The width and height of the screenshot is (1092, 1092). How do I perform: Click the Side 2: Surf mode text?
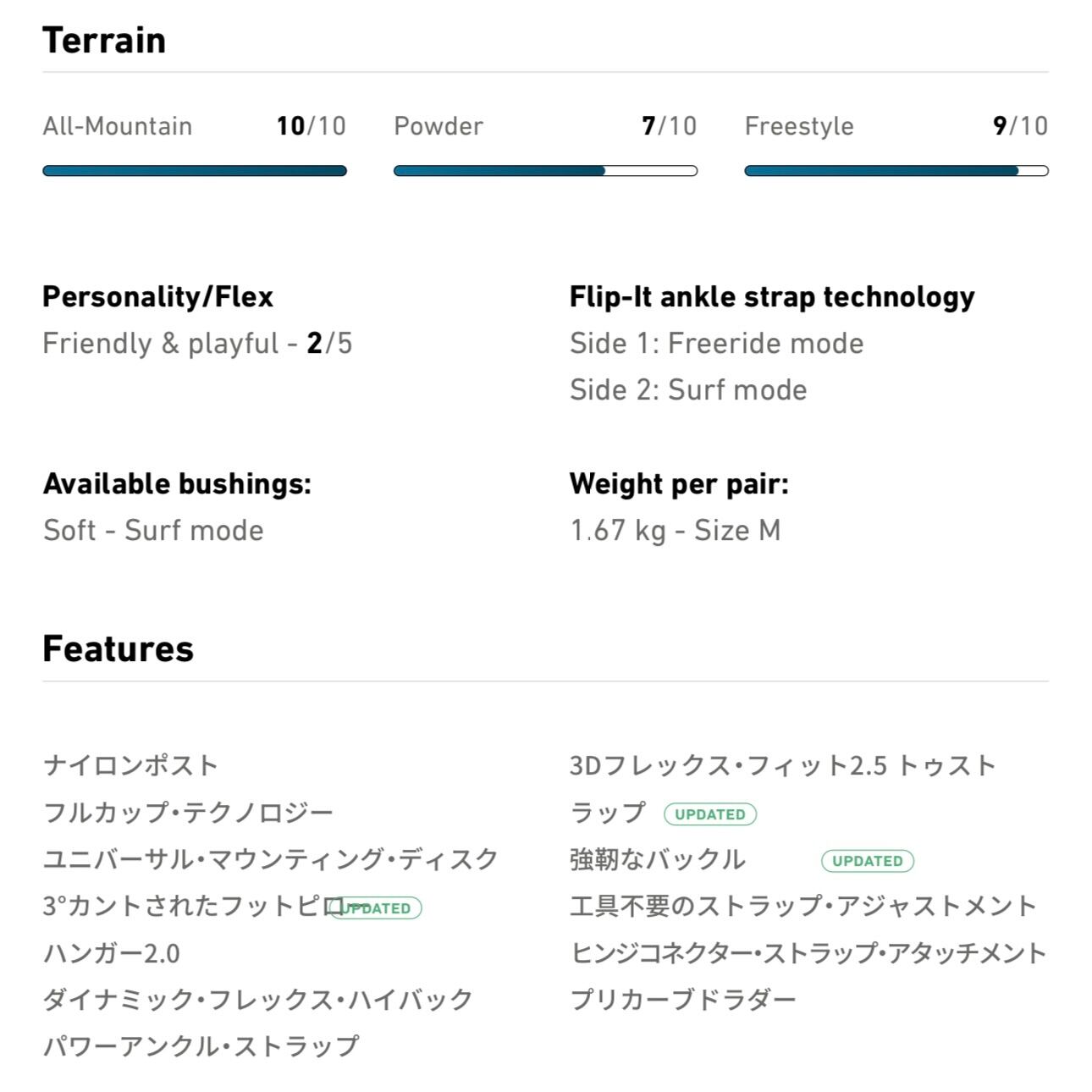point(688,390)
